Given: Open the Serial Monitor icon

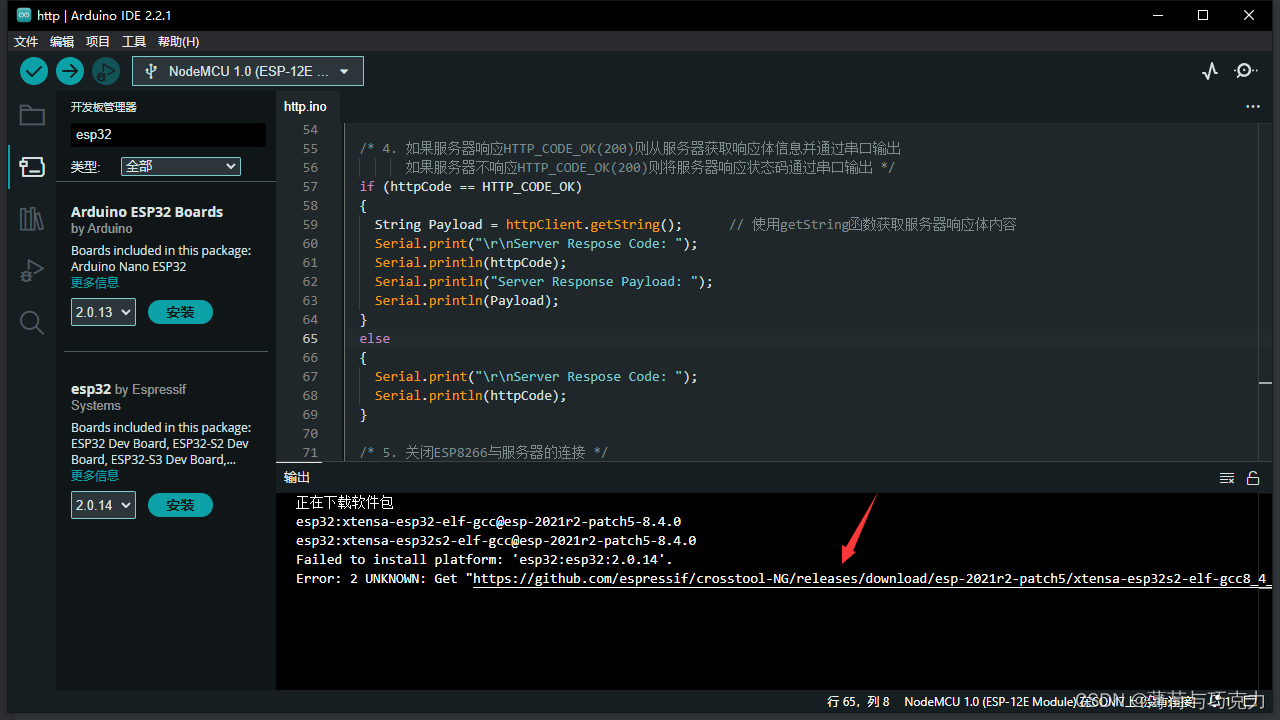Looking at the screenshot, I should point(1246,71).
